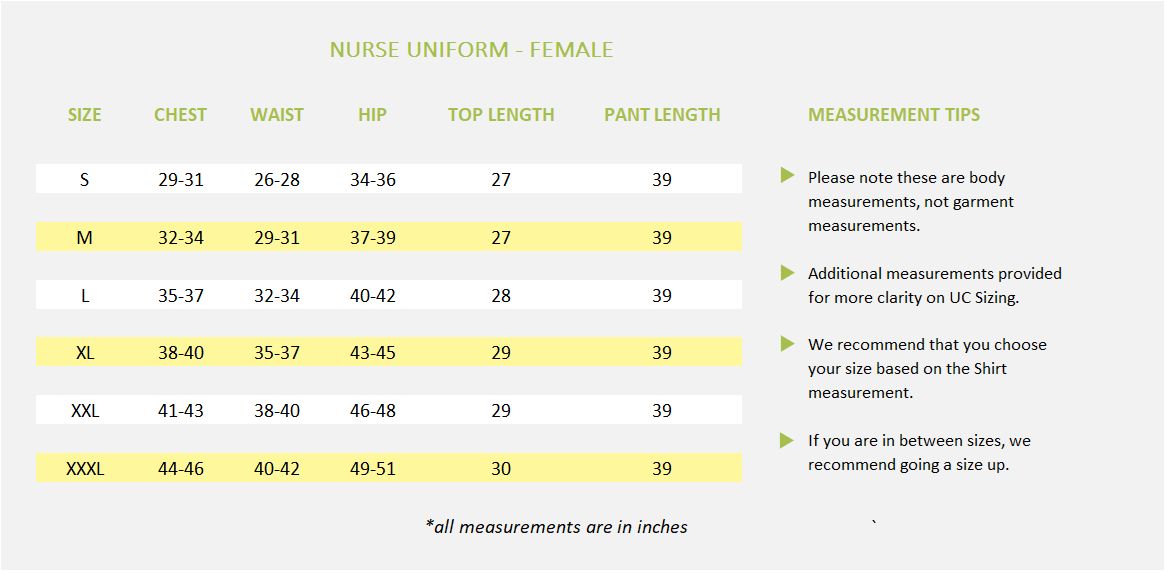
Task: Click top length value 30 for XXXL
Action: coord(501,468)
